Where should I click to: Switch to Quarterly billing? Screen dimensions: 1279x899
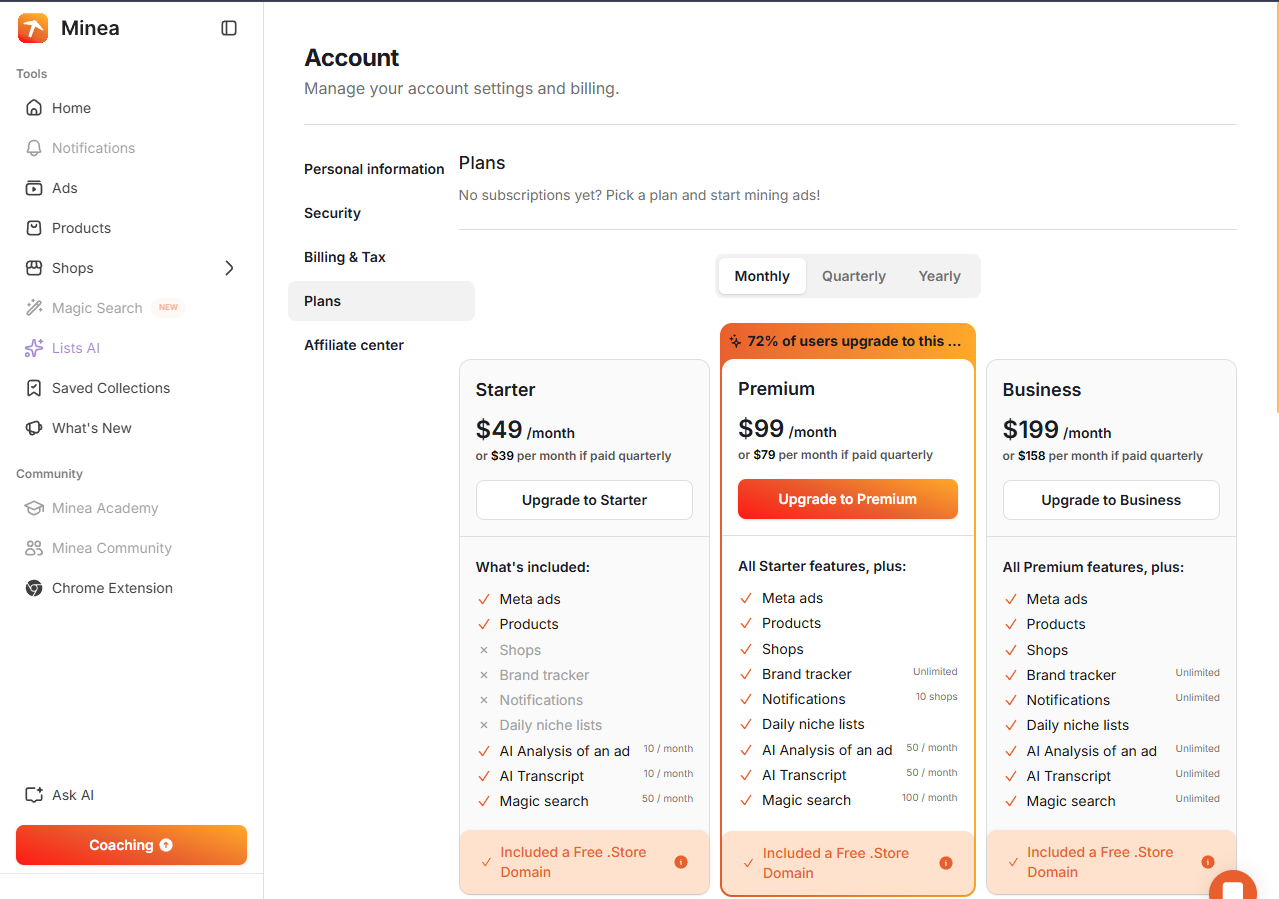tap(854, 276)
